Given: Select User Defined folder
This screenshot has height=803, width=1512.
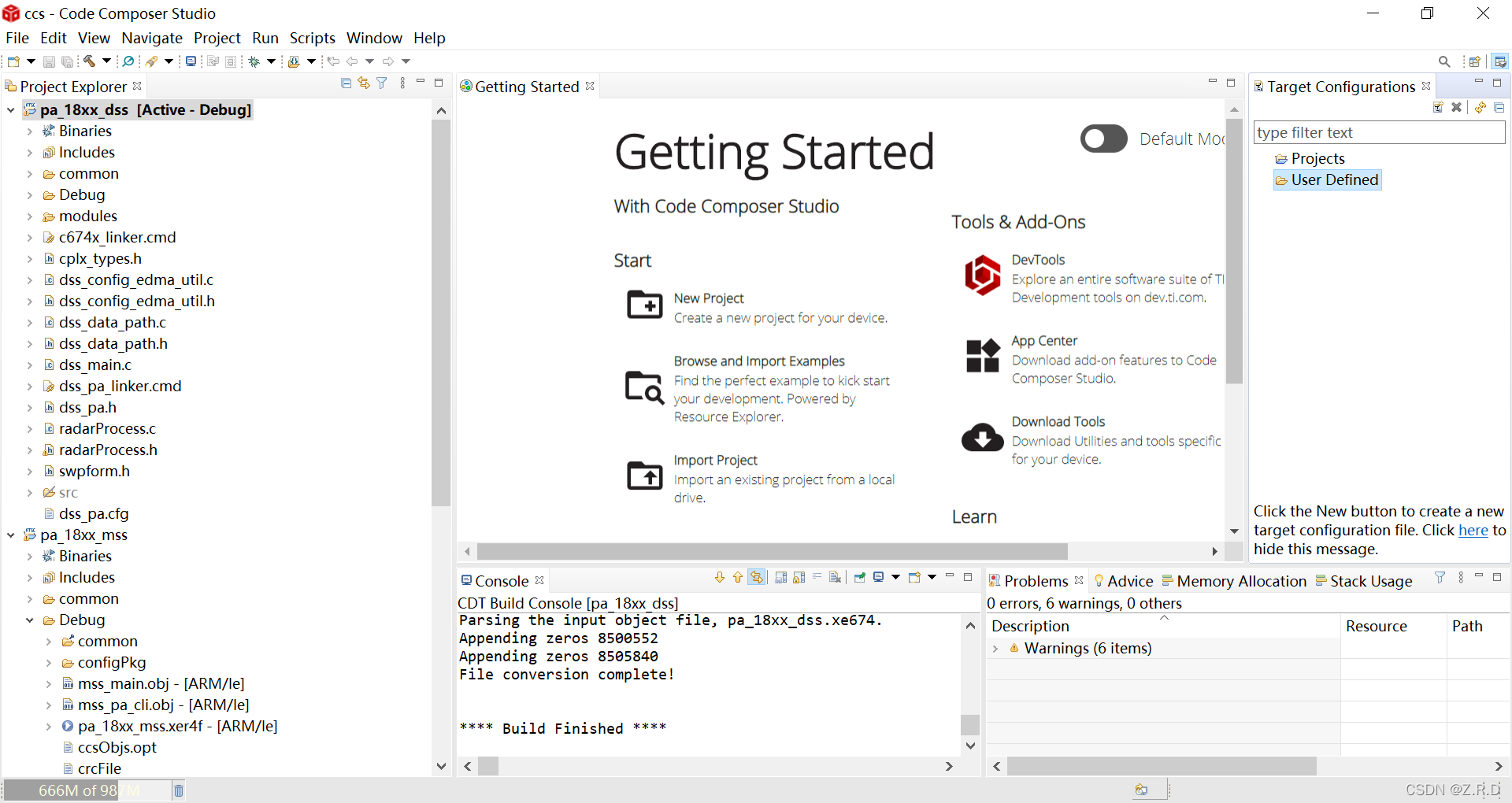Looking at the screenshot, I should click(1327, 180).
